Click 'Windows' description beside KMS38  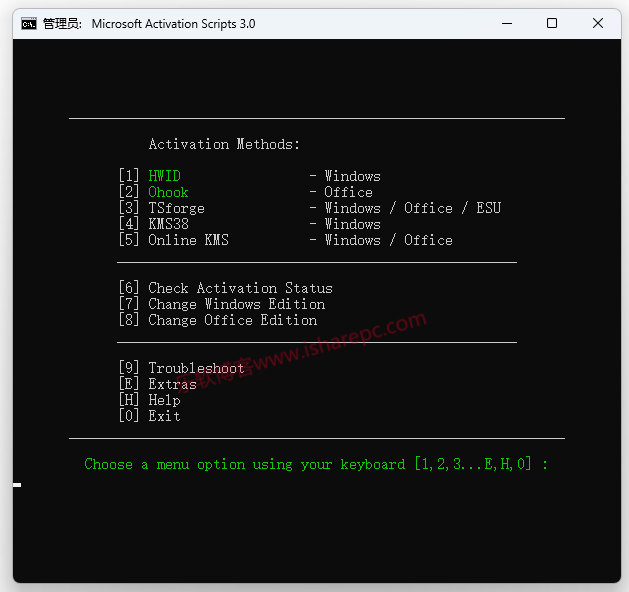click(352, 224)
